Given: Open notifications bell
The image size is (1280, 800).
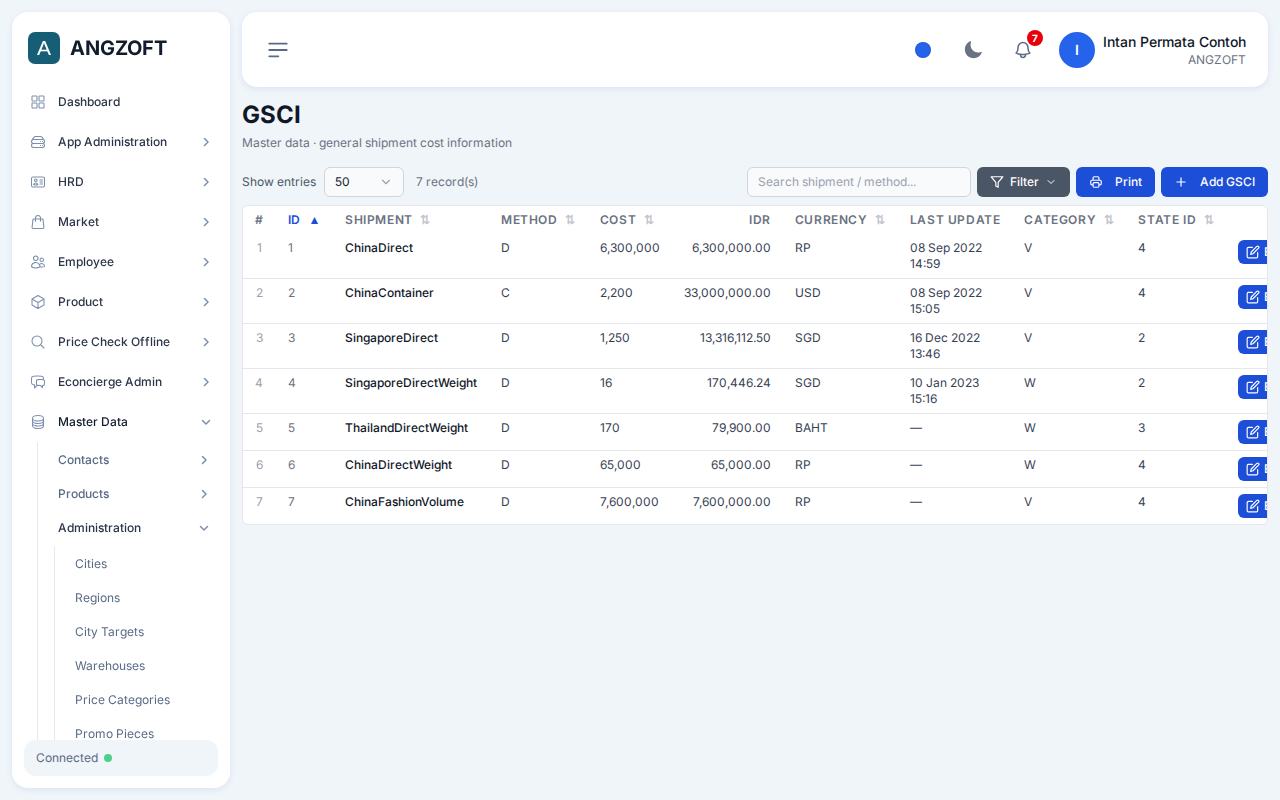Looking at the screenshot, I should [1023, 50].
